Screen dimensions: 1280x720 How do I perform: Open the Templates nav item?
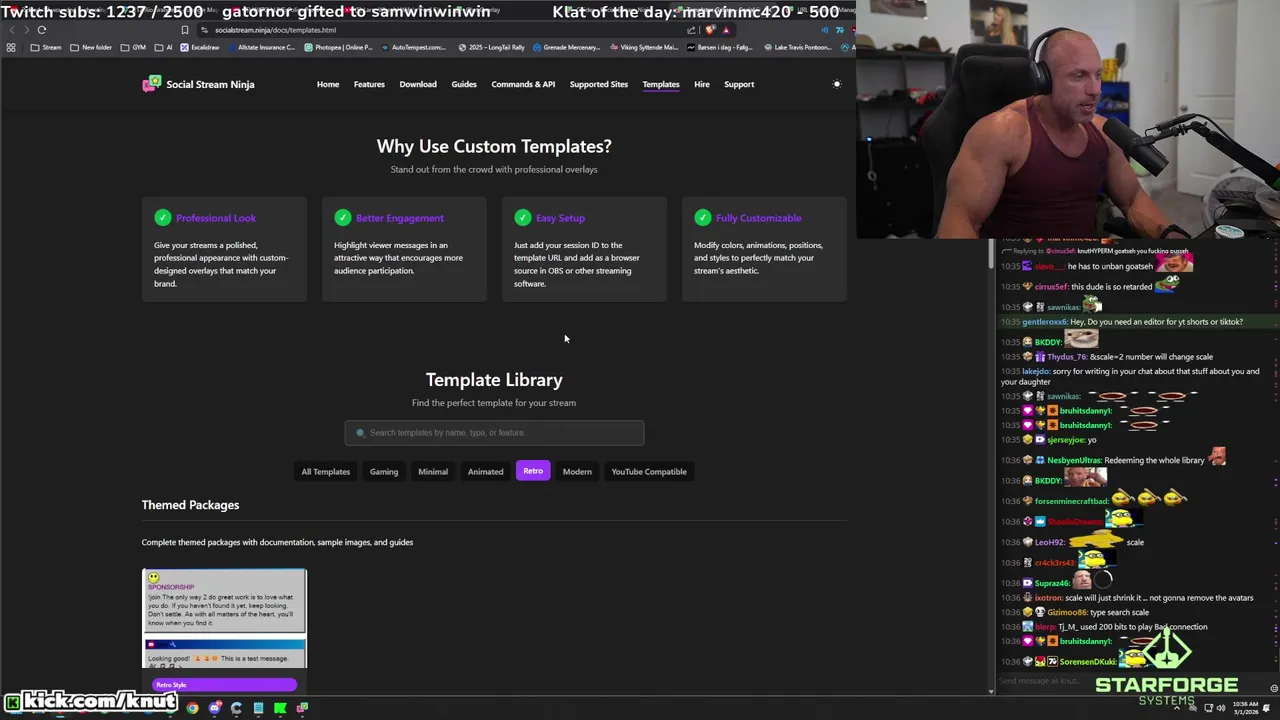[661, 84]
